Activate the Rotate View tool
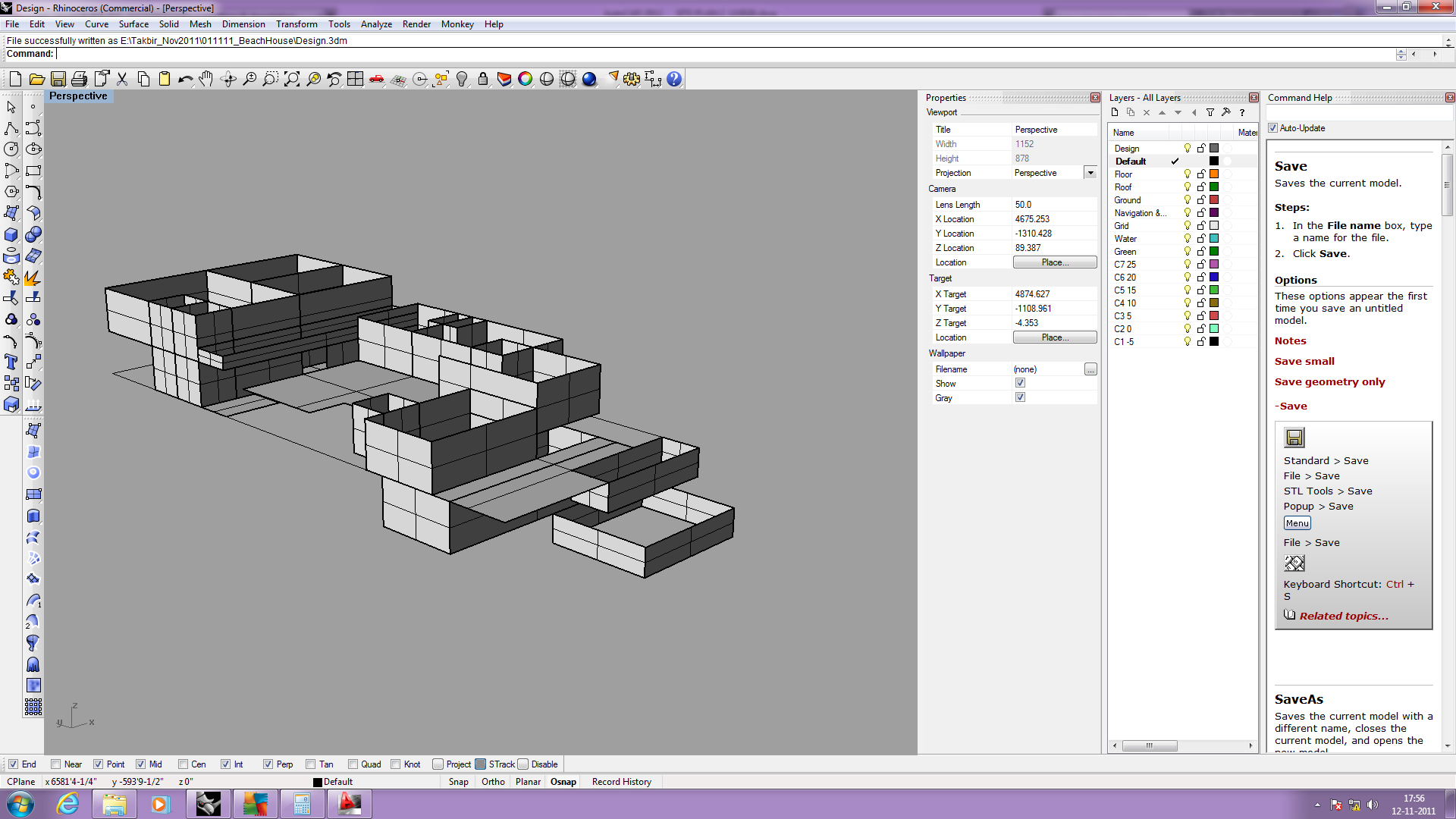This screenshot has height=819, width=1456. 228,79
